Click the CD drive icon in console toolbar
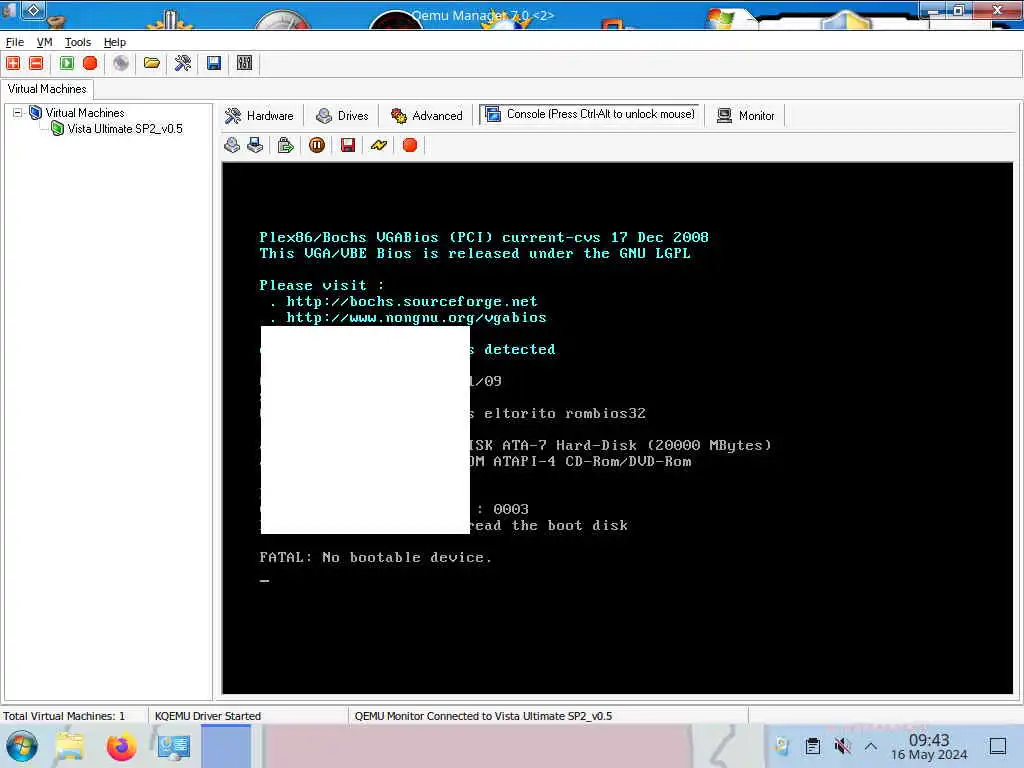The height and width of the screenshot is (768, 1024). tap(232, 145)
